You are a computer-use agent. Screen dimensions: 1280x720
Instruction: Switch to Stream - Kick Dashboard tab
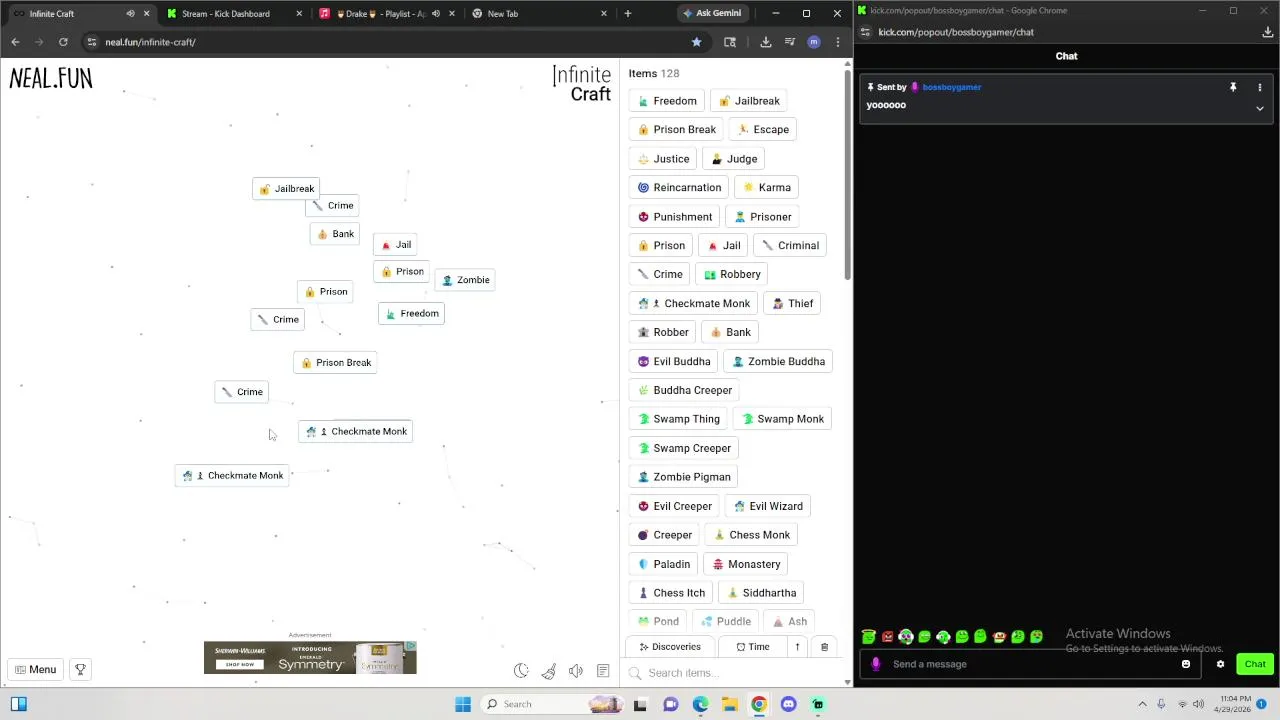click(225, 14)
